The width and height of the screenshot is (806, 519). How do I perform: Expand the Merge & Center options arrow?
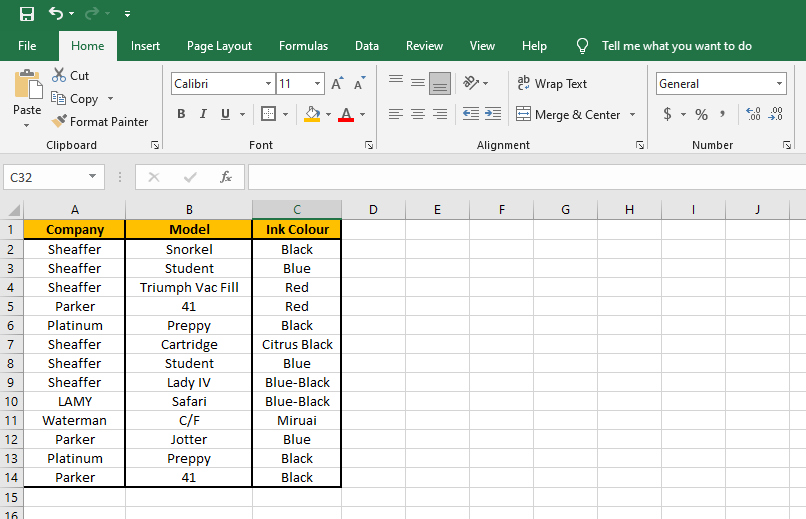(x=632, y=114)
